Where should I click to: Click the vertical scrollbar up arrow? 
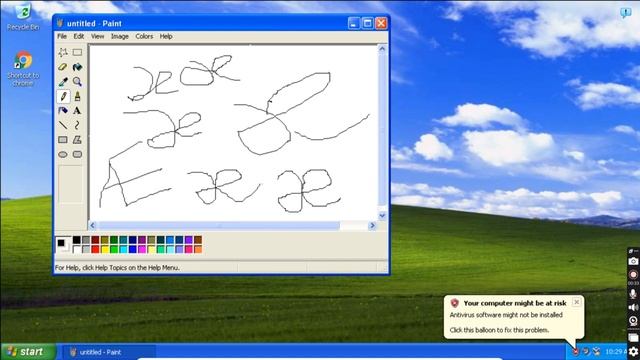point(382,49)
